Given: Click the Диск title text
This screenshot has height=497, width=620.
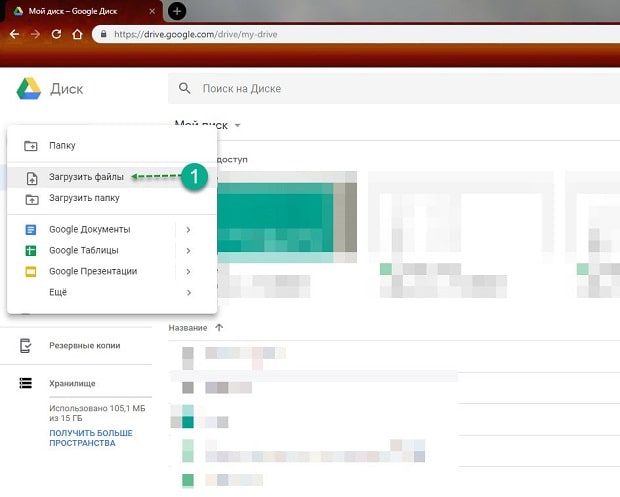Looking at the screenshot, I should pyautogui.click(x=66, y=89).
